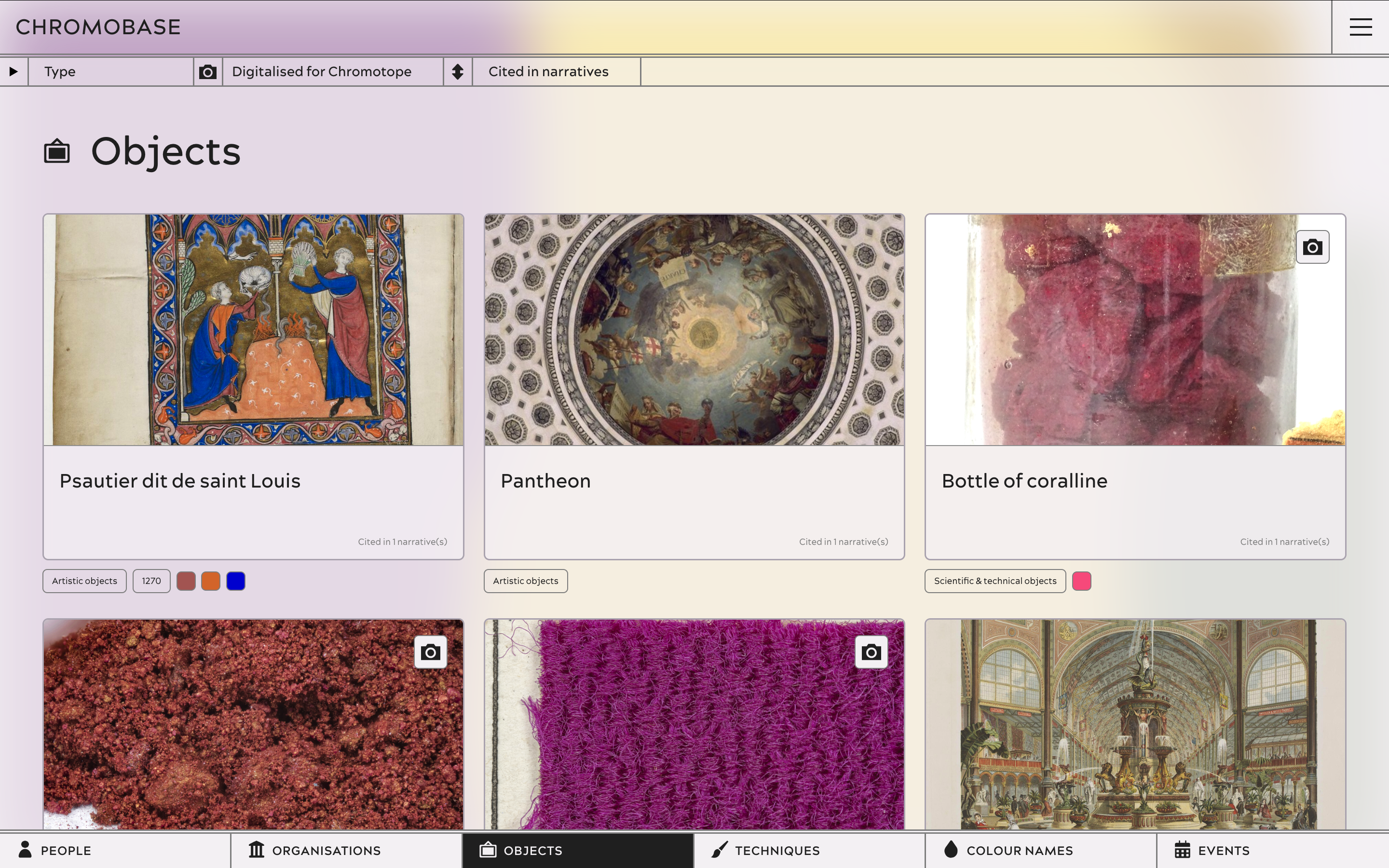Click 'Cited in 1 narrative(s)' on Psautier card
The height and width of the screenshot is (868, 1389).
(402, 542)
